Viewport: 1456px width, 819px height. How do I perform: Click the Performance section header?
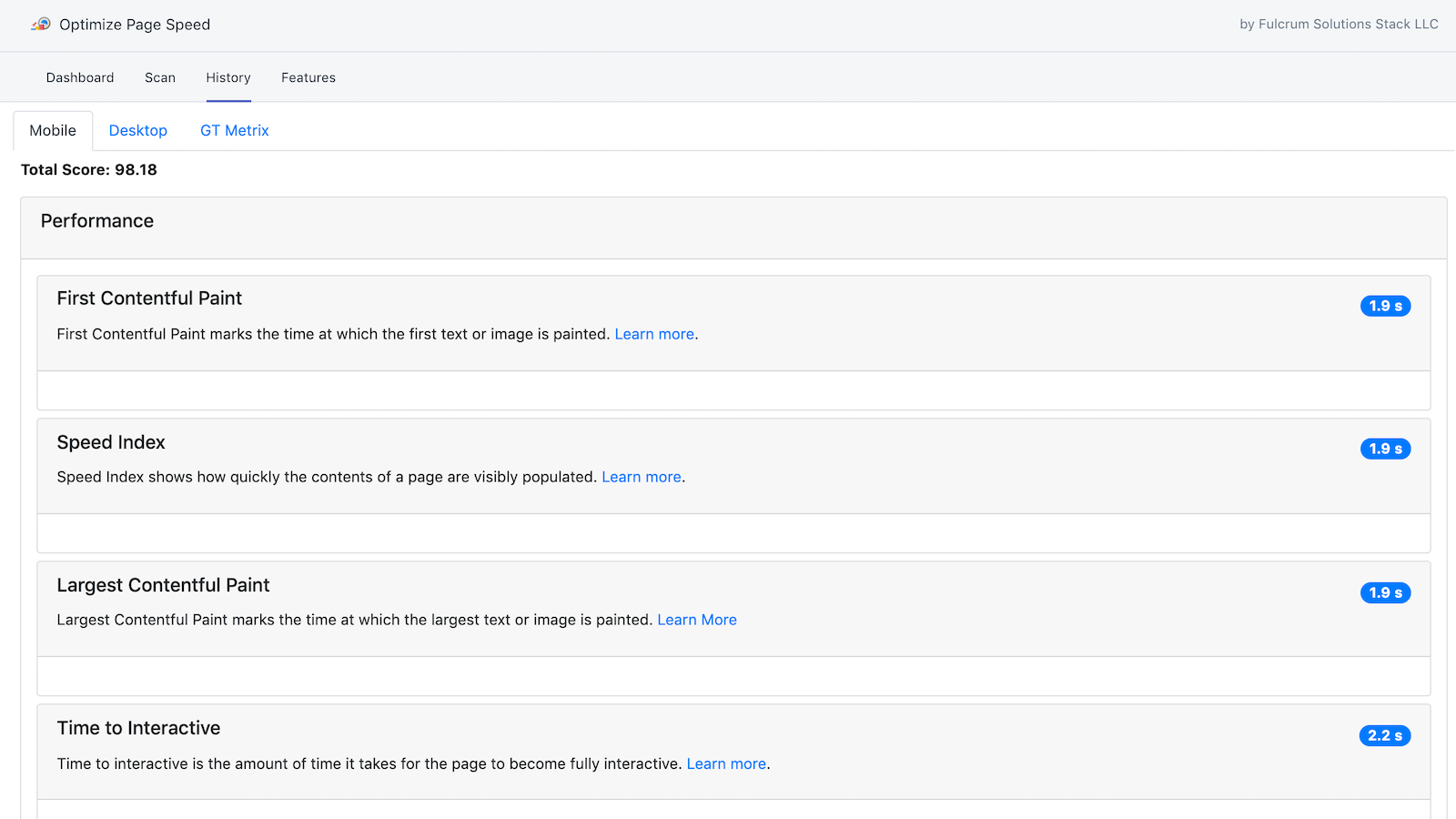click(x=97, y=221)
